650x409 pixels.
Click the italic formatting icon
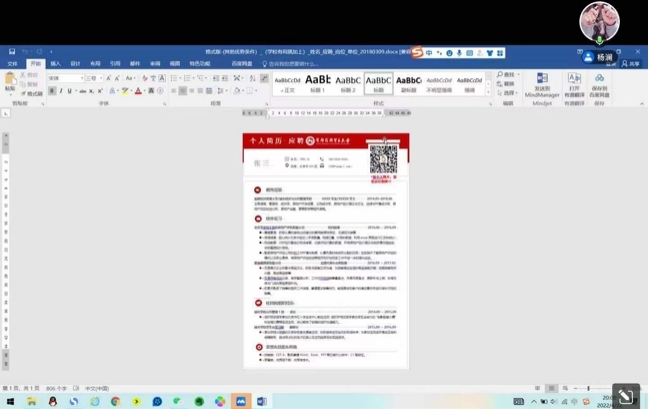[x=61, y=91]
